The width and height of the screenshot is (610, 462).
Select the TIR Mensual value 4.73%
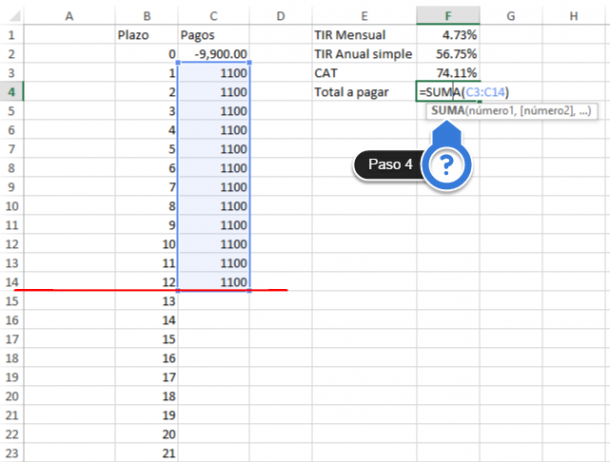point(448,34)
